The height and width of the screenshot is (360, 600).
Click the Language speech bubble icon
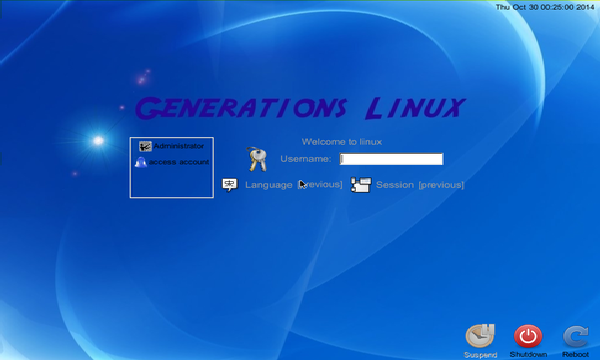pyautogui.click(x=230, y=185)
